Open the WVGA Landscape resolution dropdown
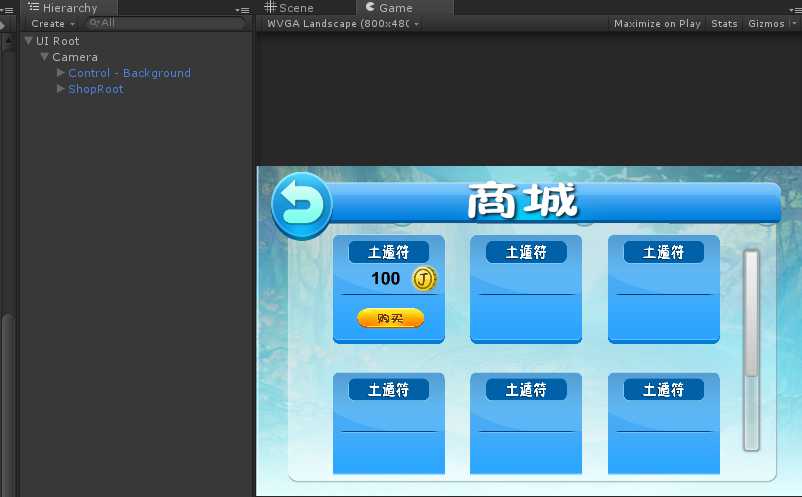802x497 pixels. coord(343,24)
